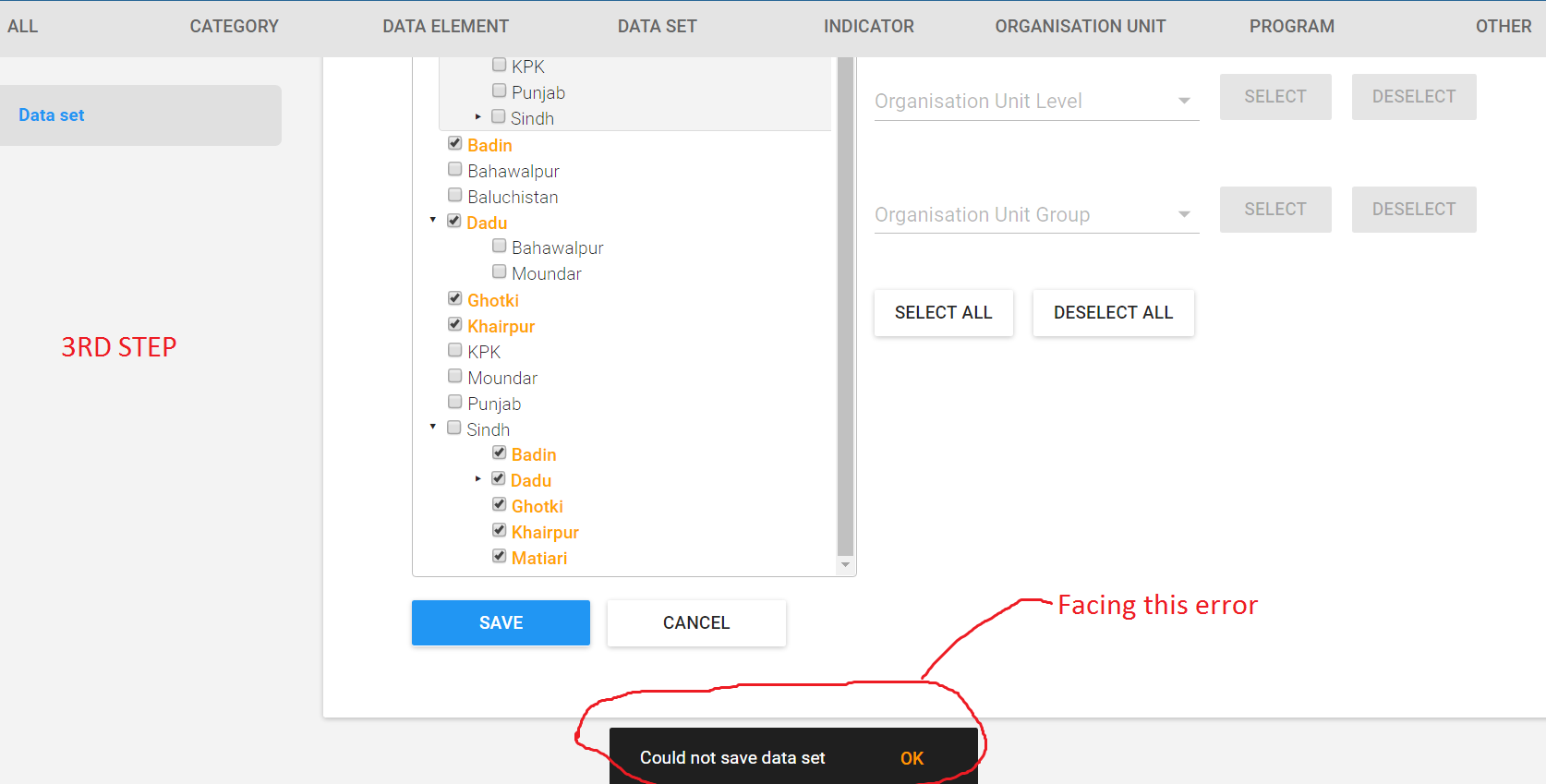Select Data set in the left sidebar

(x=52, y=115)
